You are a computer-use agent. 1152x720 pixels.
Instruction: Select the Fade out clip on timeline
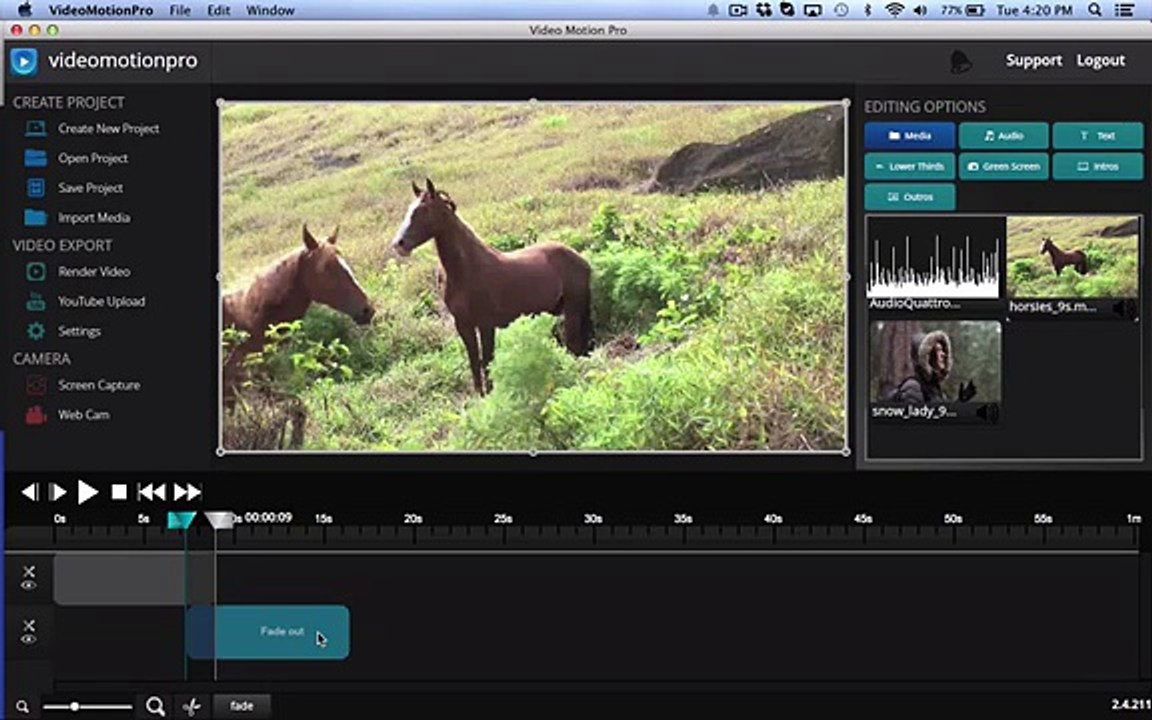tap(267, 632)
